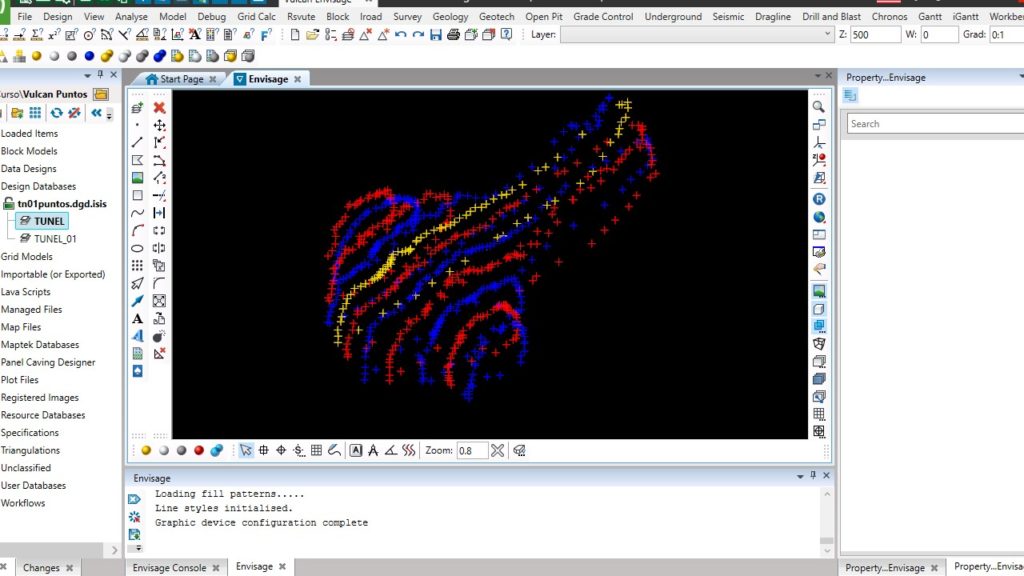1024x576 pixels.
Task: Choose the create line tool
Action: click(137, 142)
